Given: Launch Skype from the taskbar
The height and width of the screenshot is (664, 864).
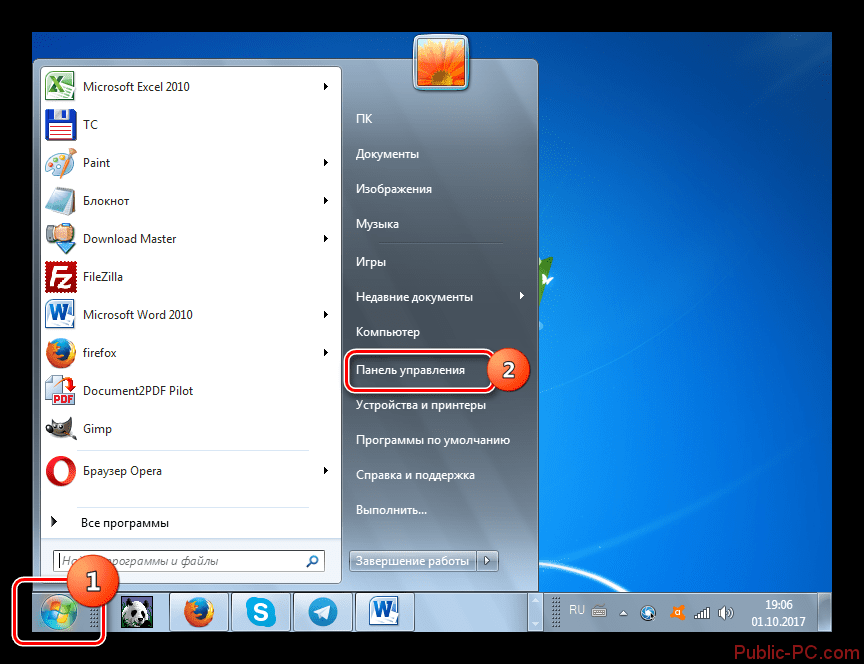Looking at the screenshot, I should (x=260, y=611).
